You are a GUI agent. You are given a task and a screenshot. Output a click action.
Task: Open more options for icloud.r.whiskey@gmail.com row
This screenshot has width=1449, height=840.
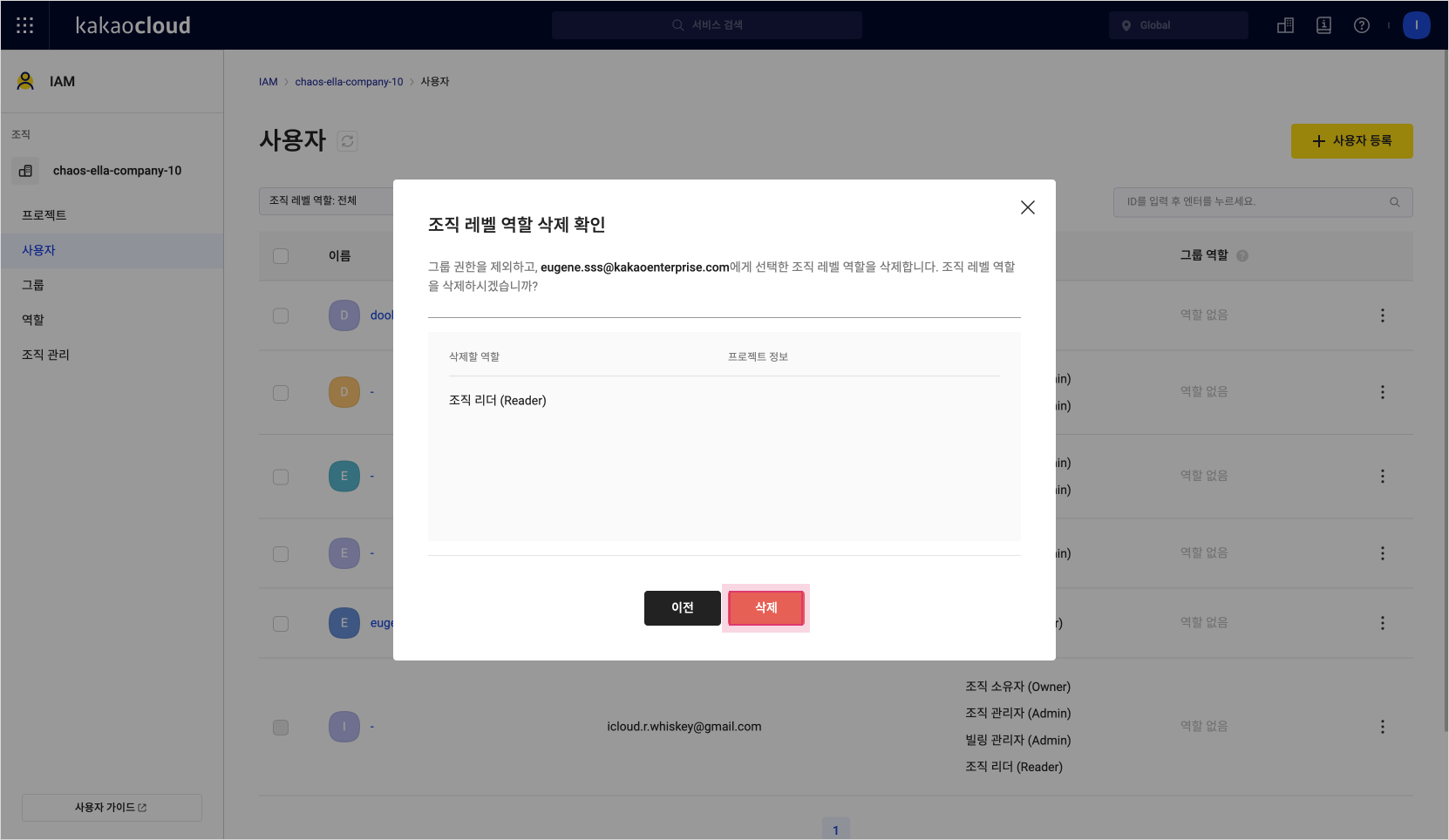[x=1382, y=727]
